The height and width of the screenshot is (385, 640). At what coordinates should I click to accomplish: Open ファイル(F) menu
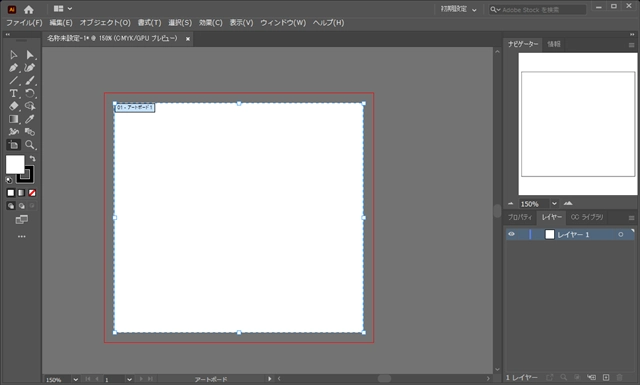click(24, 23)
